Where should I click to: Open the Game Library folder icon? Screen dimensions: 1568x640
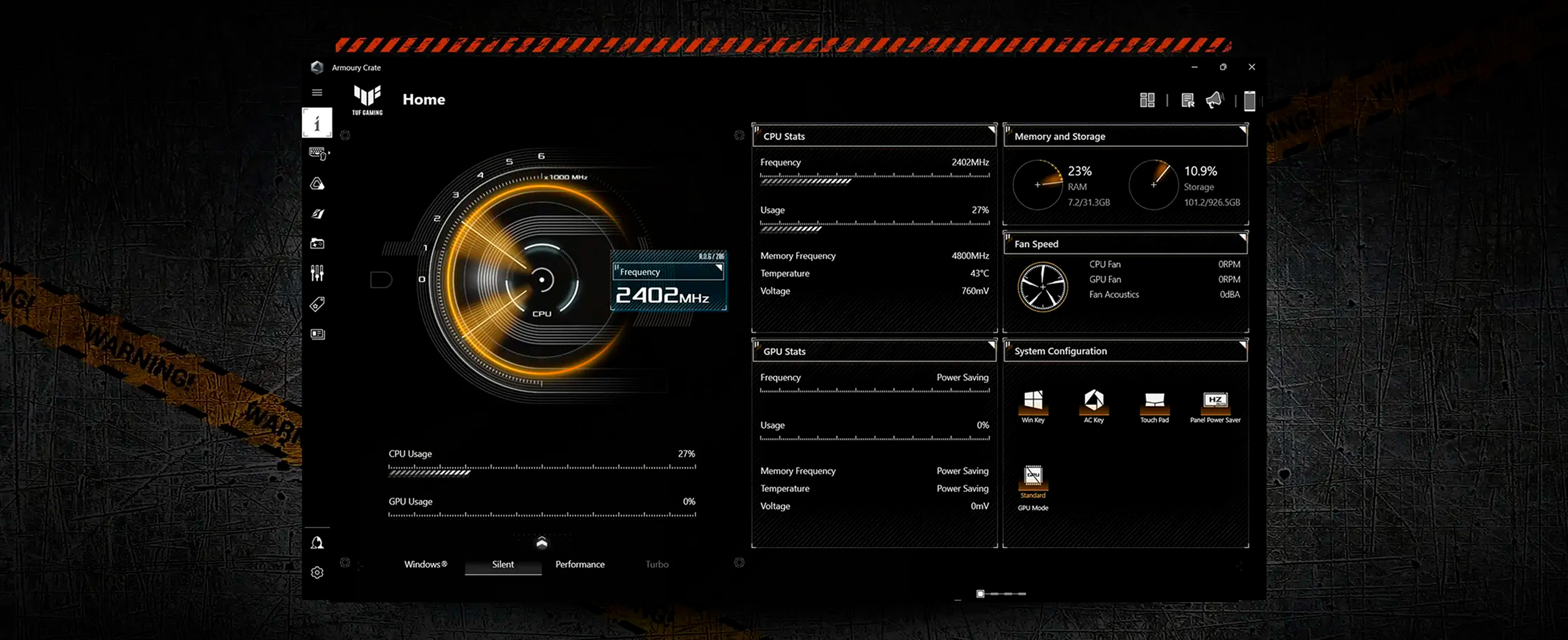[317, 244]
